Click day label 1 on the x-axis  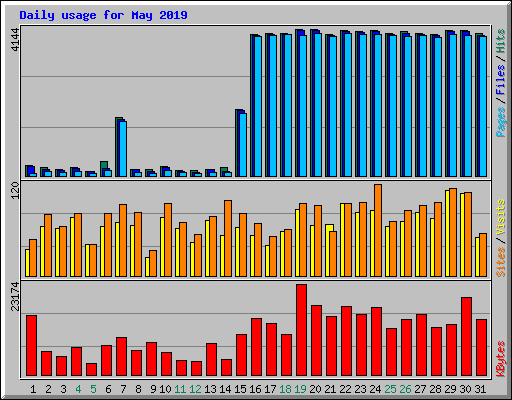point(33,389)
